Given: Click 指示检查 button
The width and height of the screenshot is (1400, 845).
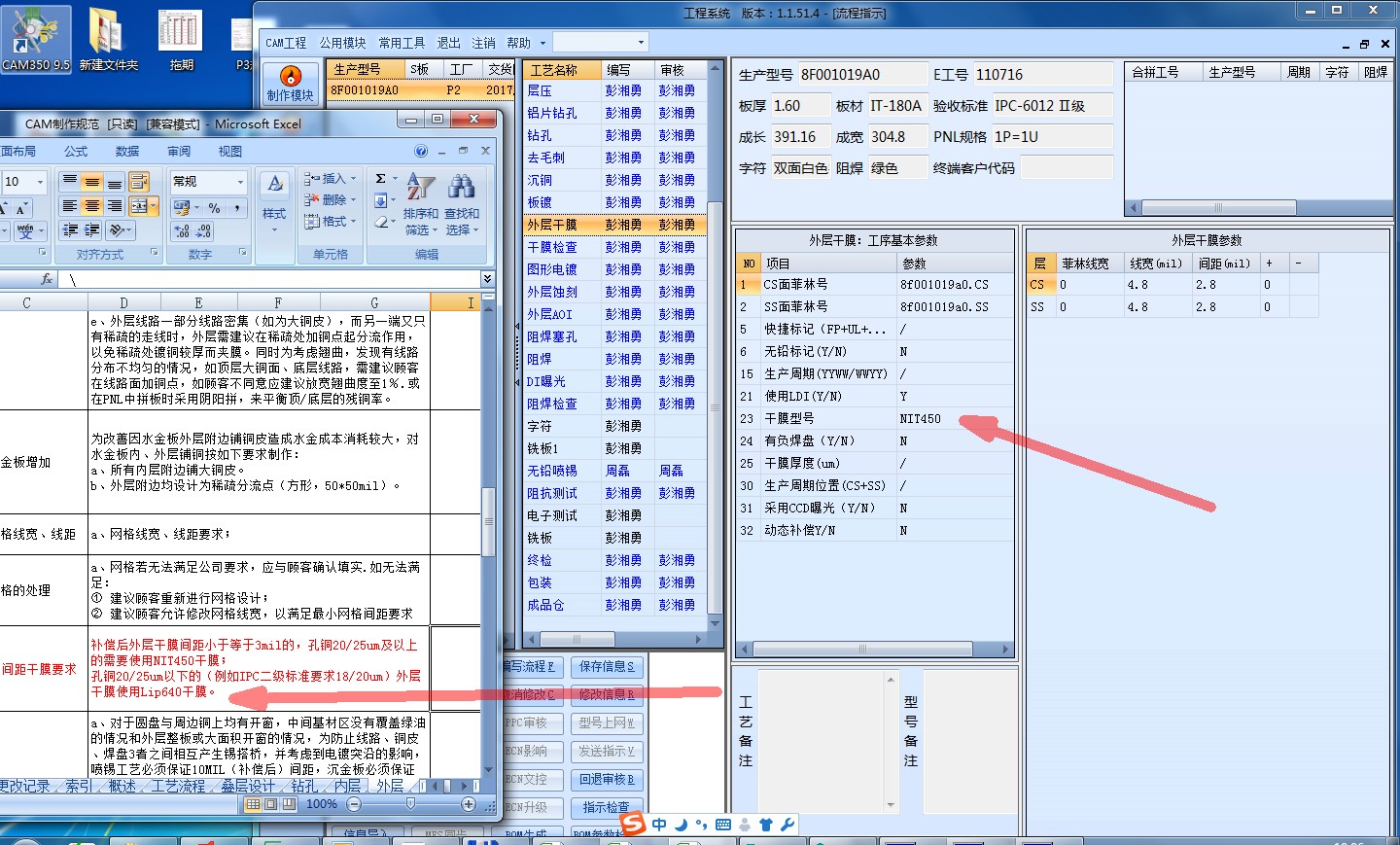Looking at the screenshot, I should pyautogui.click(x=607, y=808).
